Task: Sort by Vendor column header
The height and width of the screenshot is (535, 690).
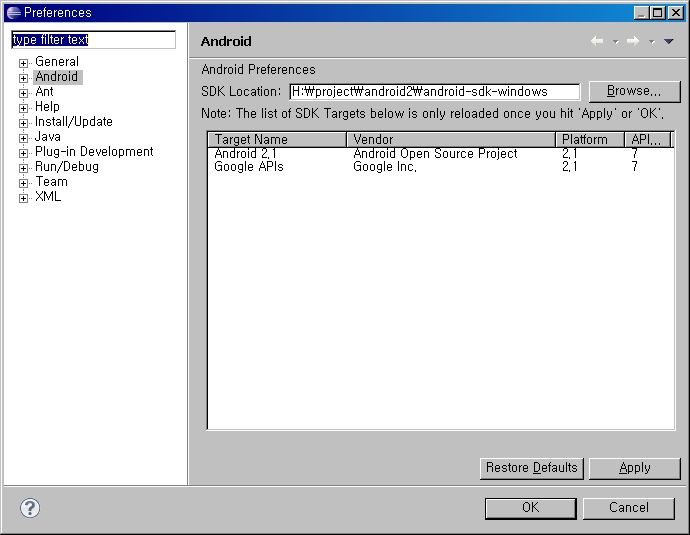Action: [451, 139]
